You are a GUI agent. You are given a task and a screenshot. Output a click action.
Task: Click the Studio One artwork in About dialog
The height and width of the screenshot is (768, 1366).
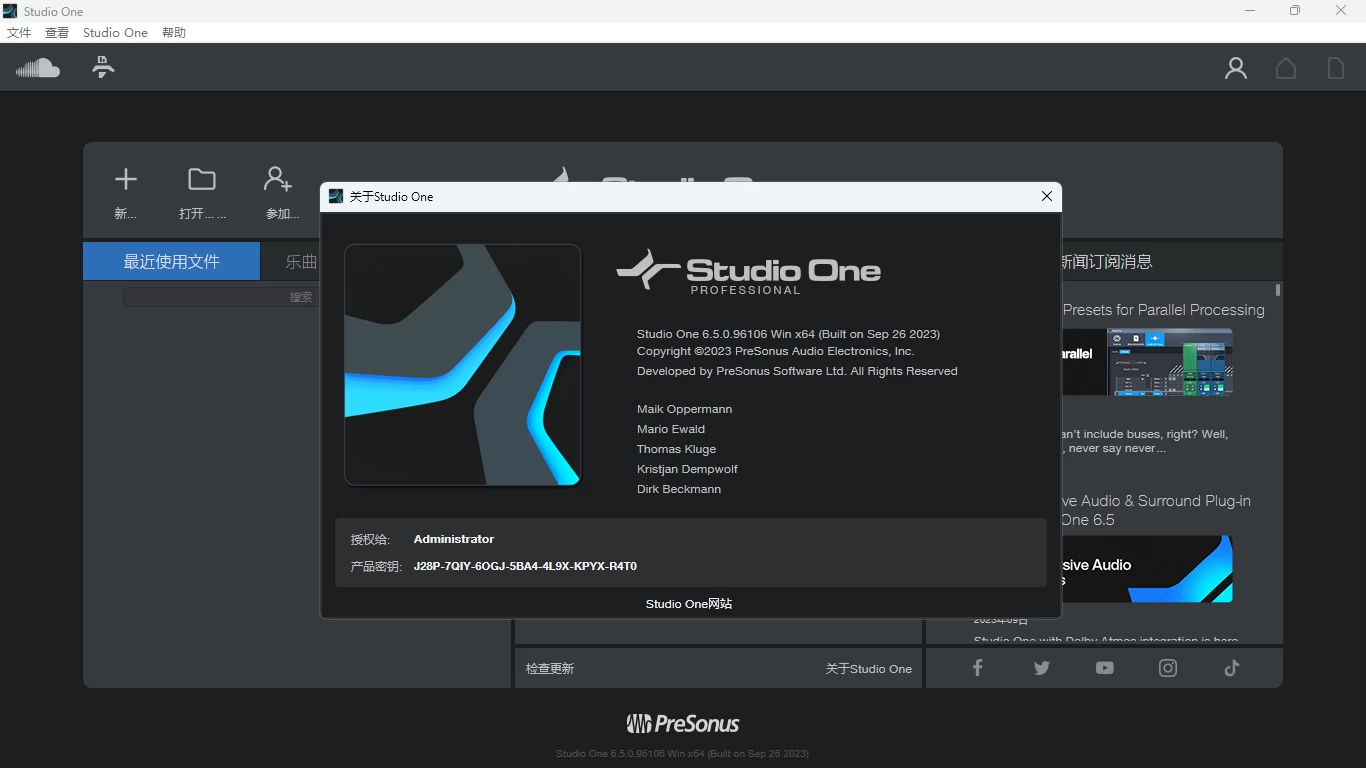[463, 365]
